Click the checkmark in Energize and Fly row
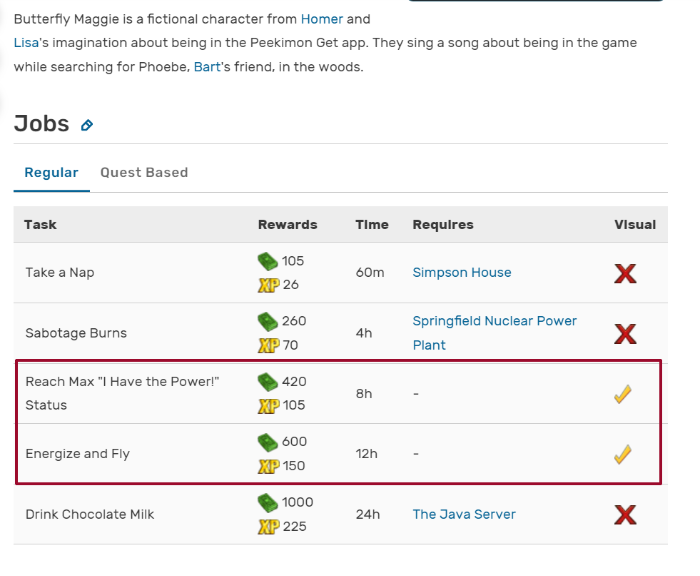 623,454
